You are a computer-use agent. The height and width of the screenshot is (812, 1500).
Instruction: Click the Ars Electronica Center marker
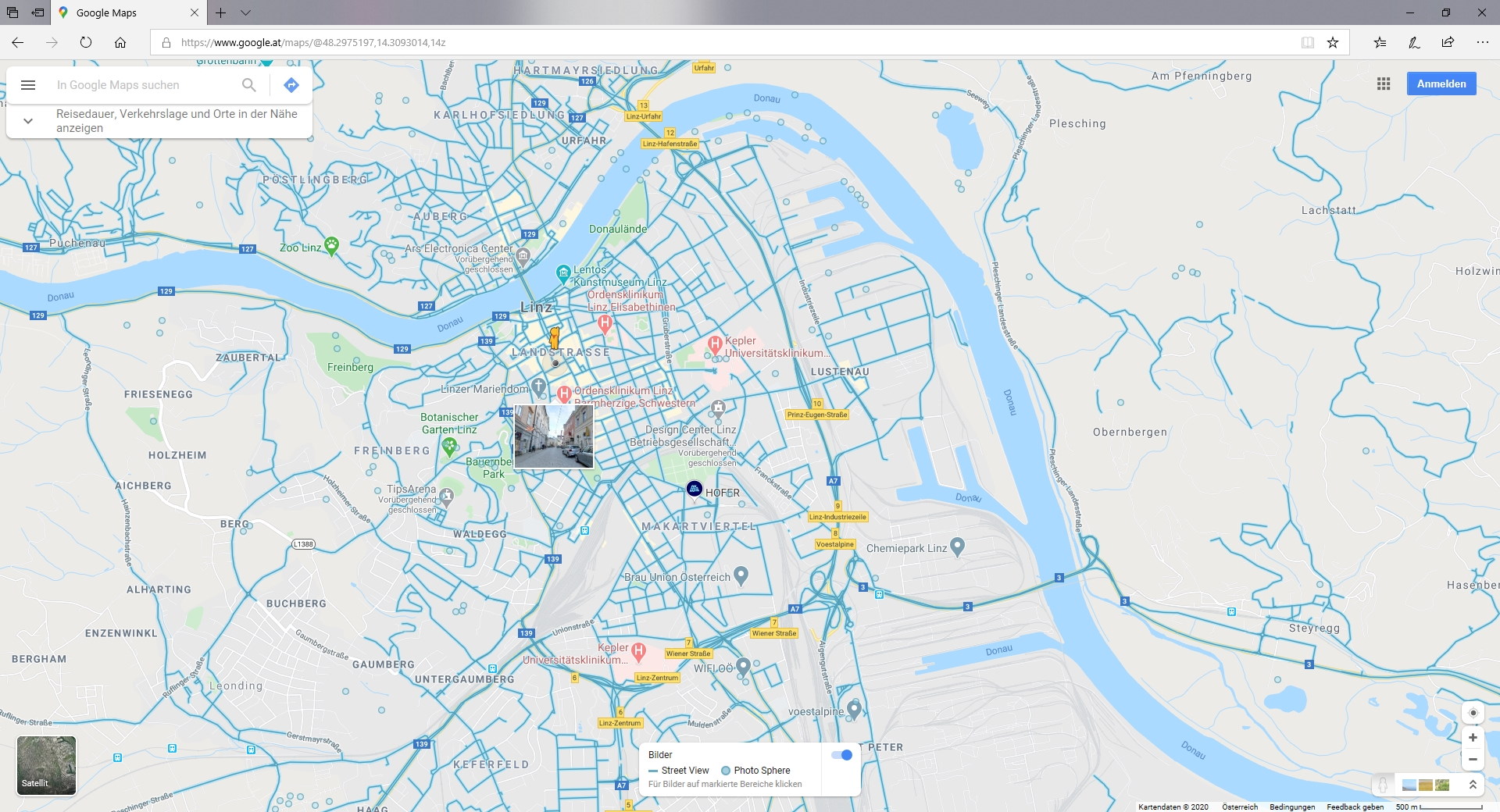click(x=523, y=255)
